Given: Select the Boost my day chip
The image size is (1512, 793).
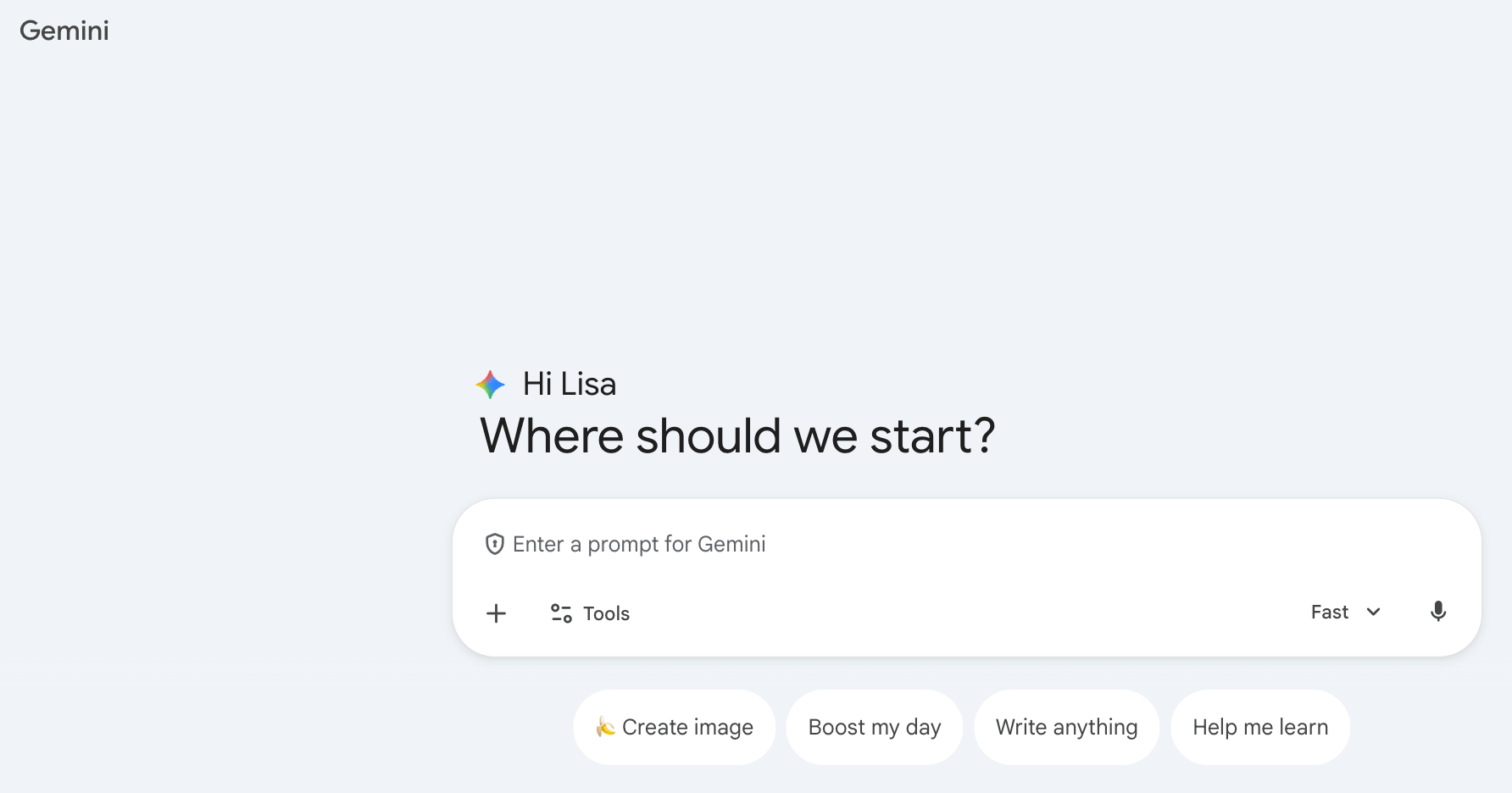Looking at the screenshot, I should [x=874, y=727].
